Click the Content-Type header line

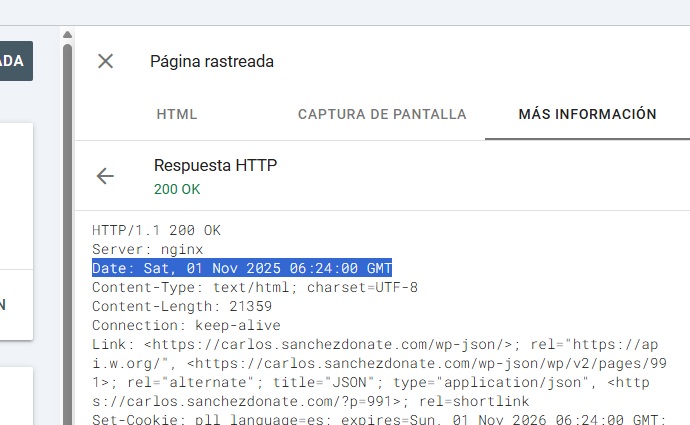pyautogui.click(x=255, y=287)
